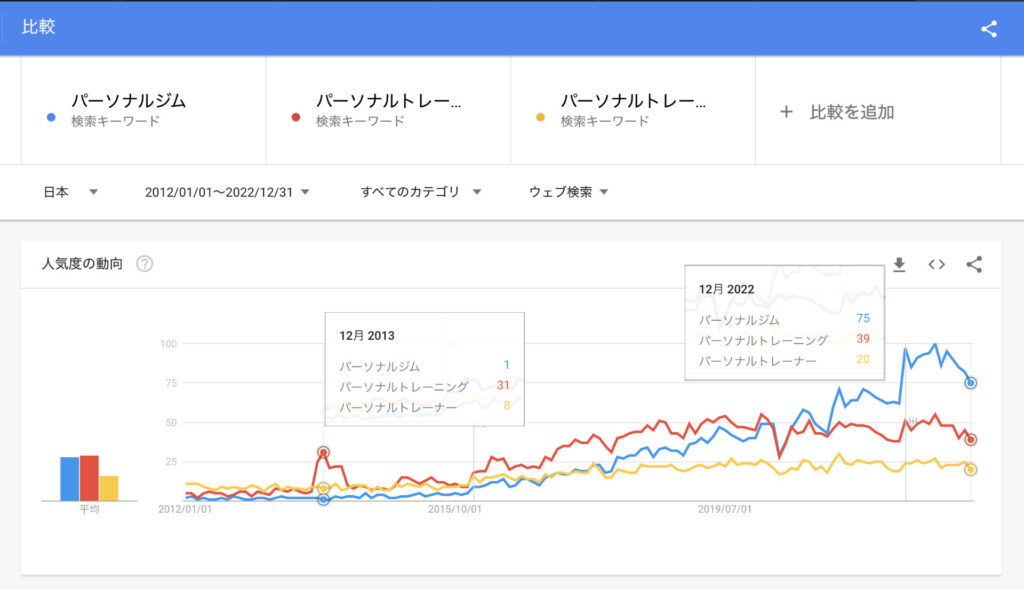Click the plus icon to add comparison

coord(786,112)
